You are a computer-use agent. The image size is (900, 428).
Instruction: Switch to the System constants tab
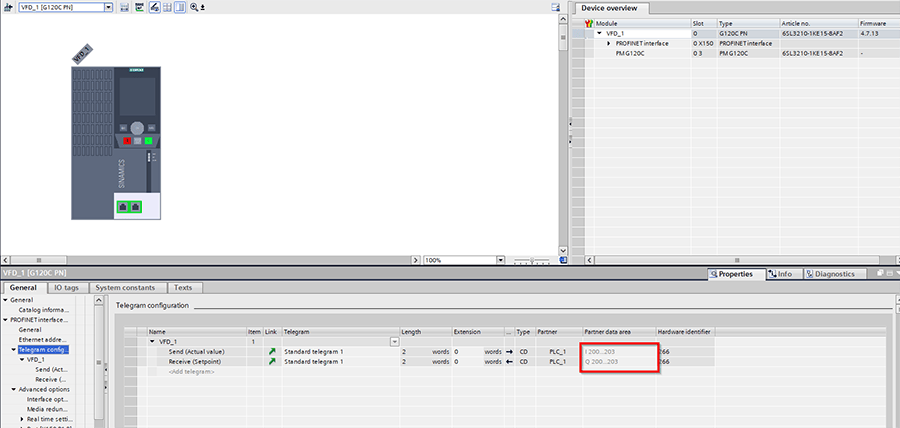pos(125,288)
